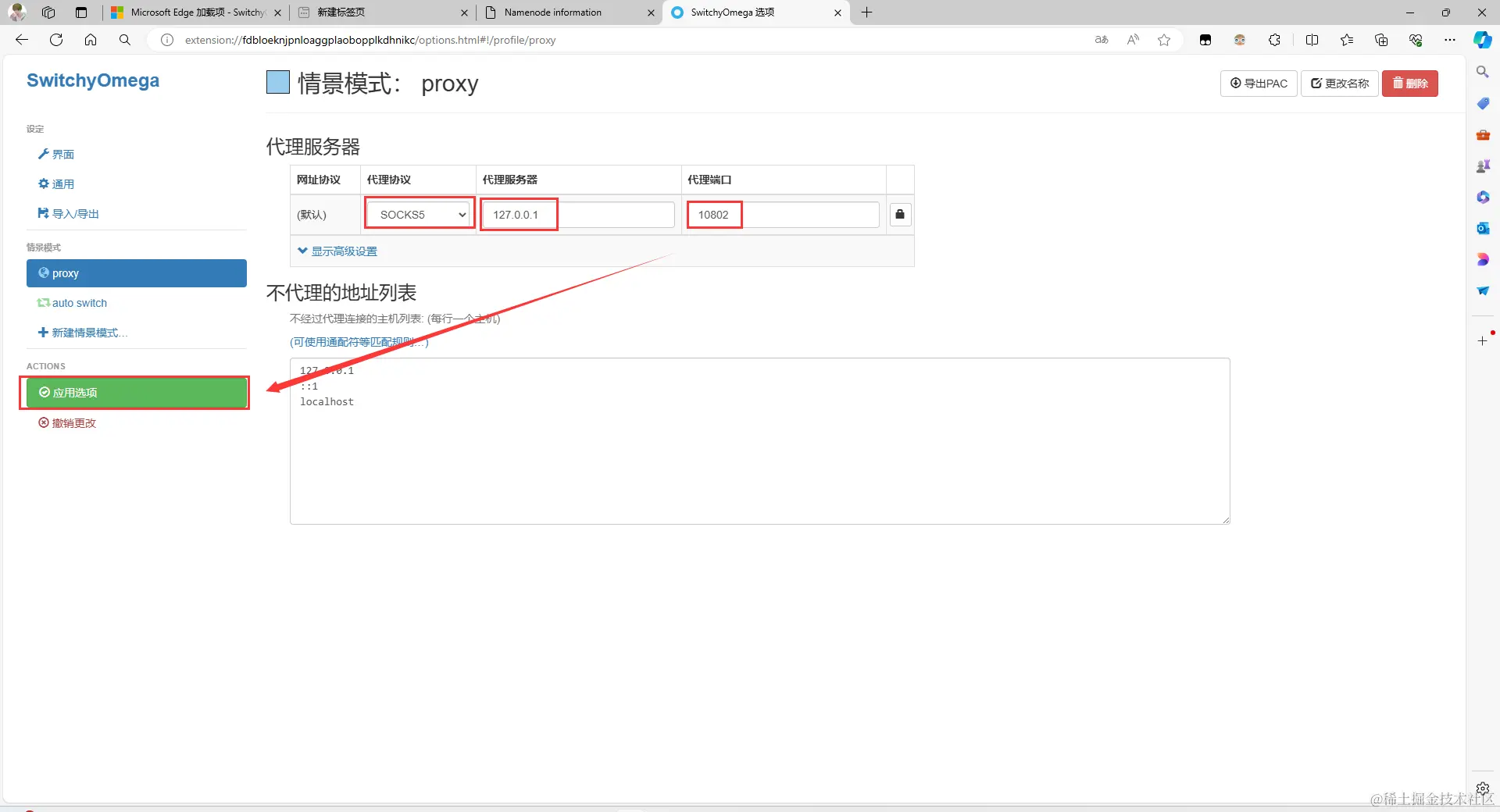The height and width of the screenshot is (812, 1500).
Task: Create a new profile 新建情景模式
Action: click(x=83, y=333)
